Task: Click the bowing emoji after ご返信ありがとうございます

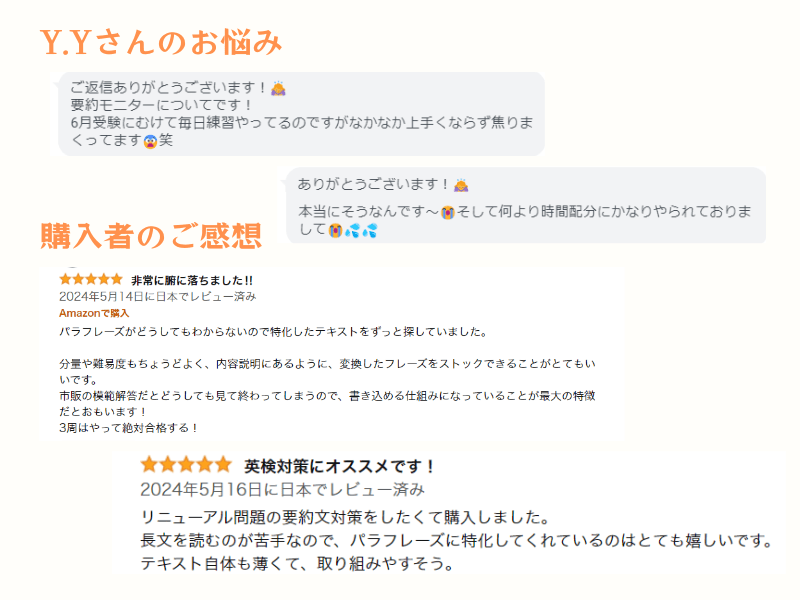Action: [279, 88]
